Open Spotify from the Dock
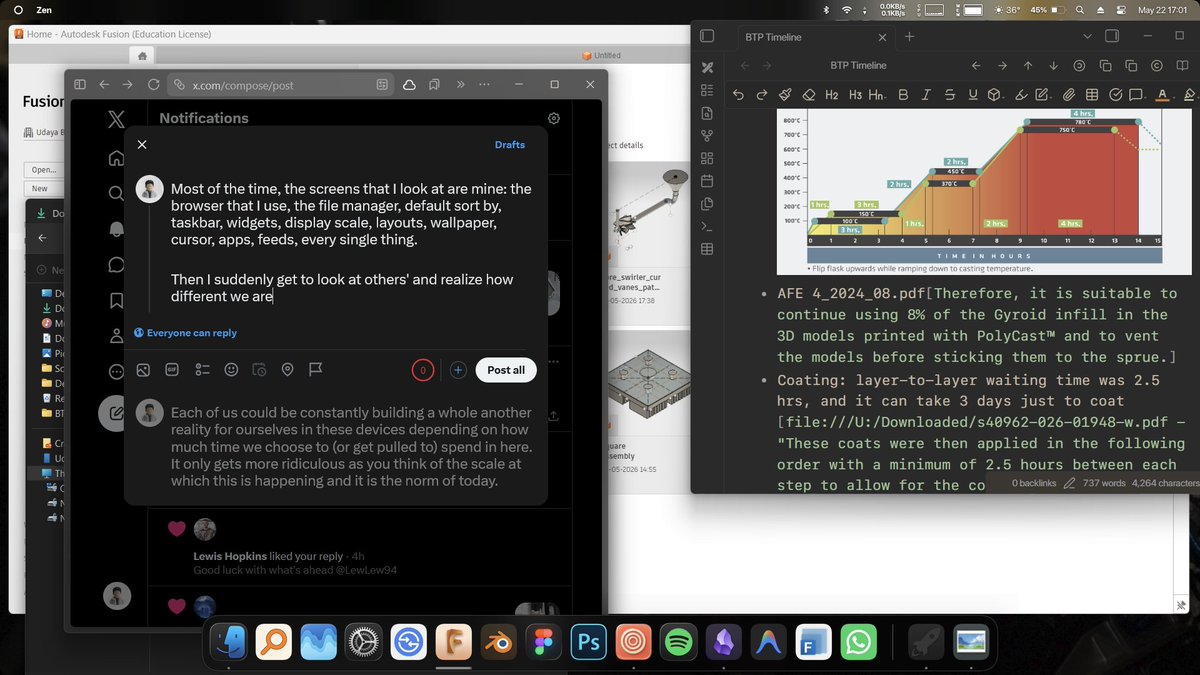This screenshot has height=675, width=1200. [x=679, y=641]
